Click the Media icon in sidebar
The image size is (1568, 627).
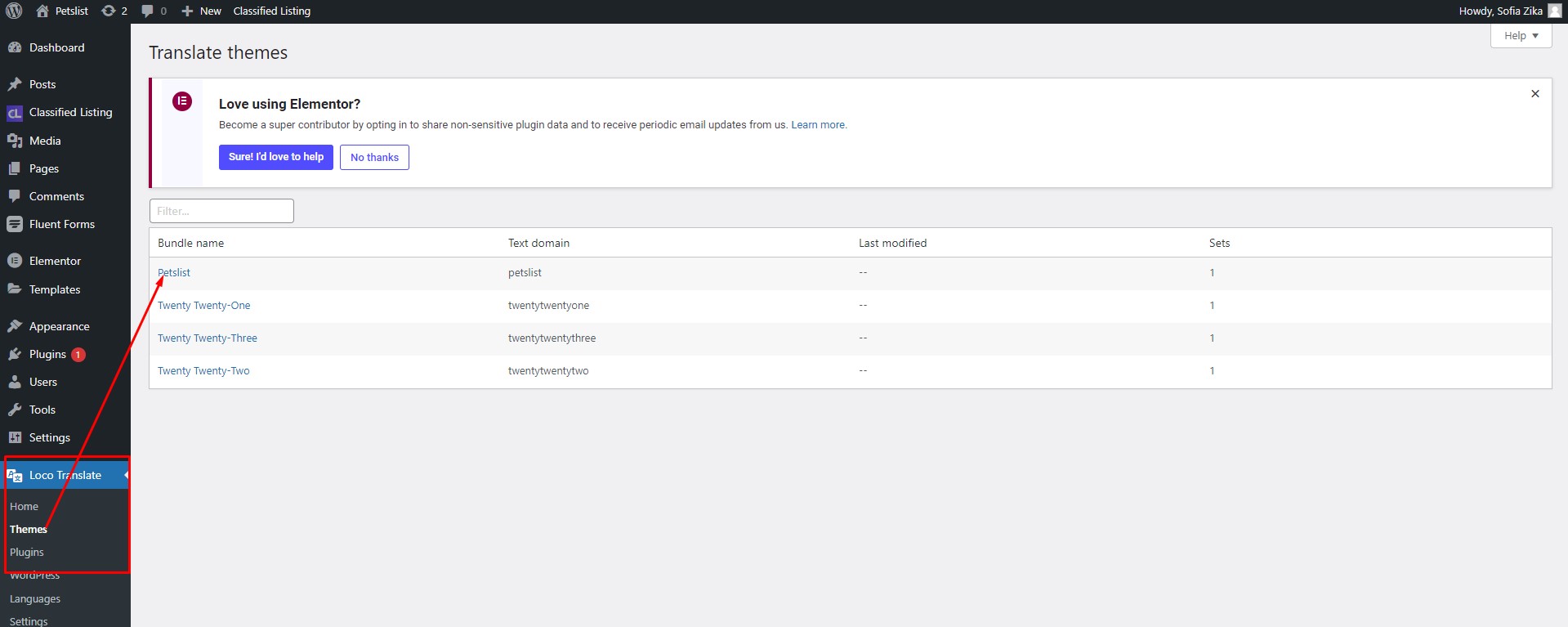click(15, 141)
